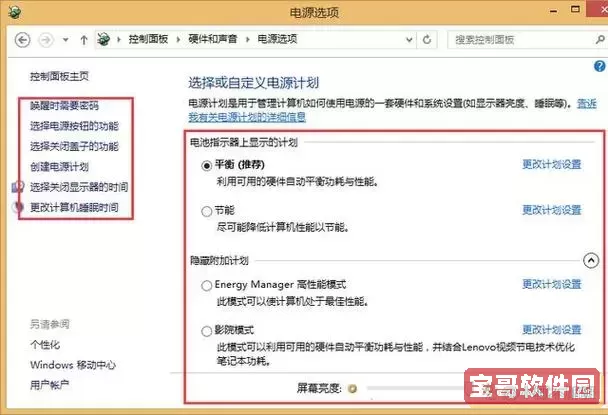Expand the arrow before 控制面板 in the breadcrumb
608x415 pixels.
pyautogui.click(x=119, y=40)
